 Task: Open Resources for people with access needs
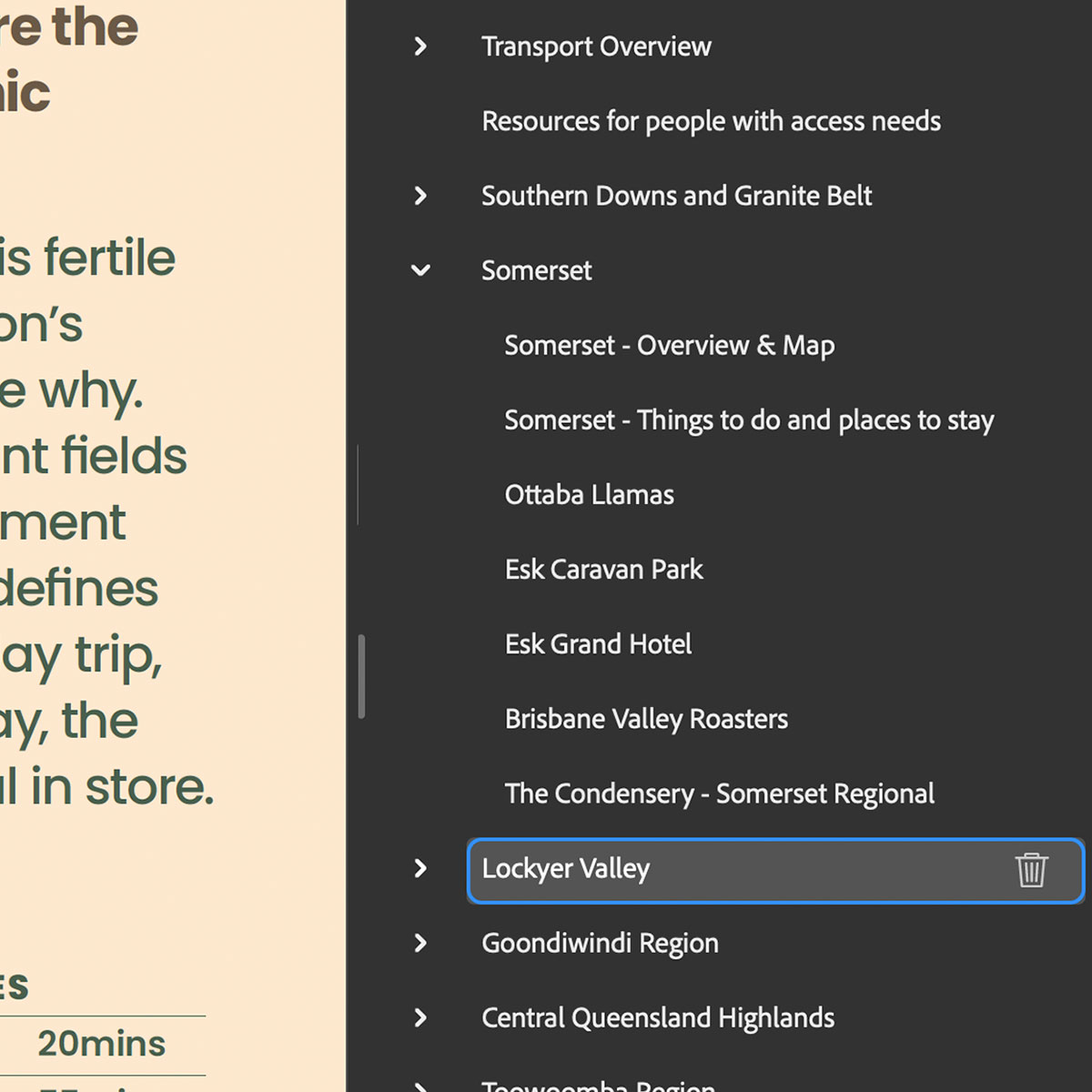[x=711, y=121]
